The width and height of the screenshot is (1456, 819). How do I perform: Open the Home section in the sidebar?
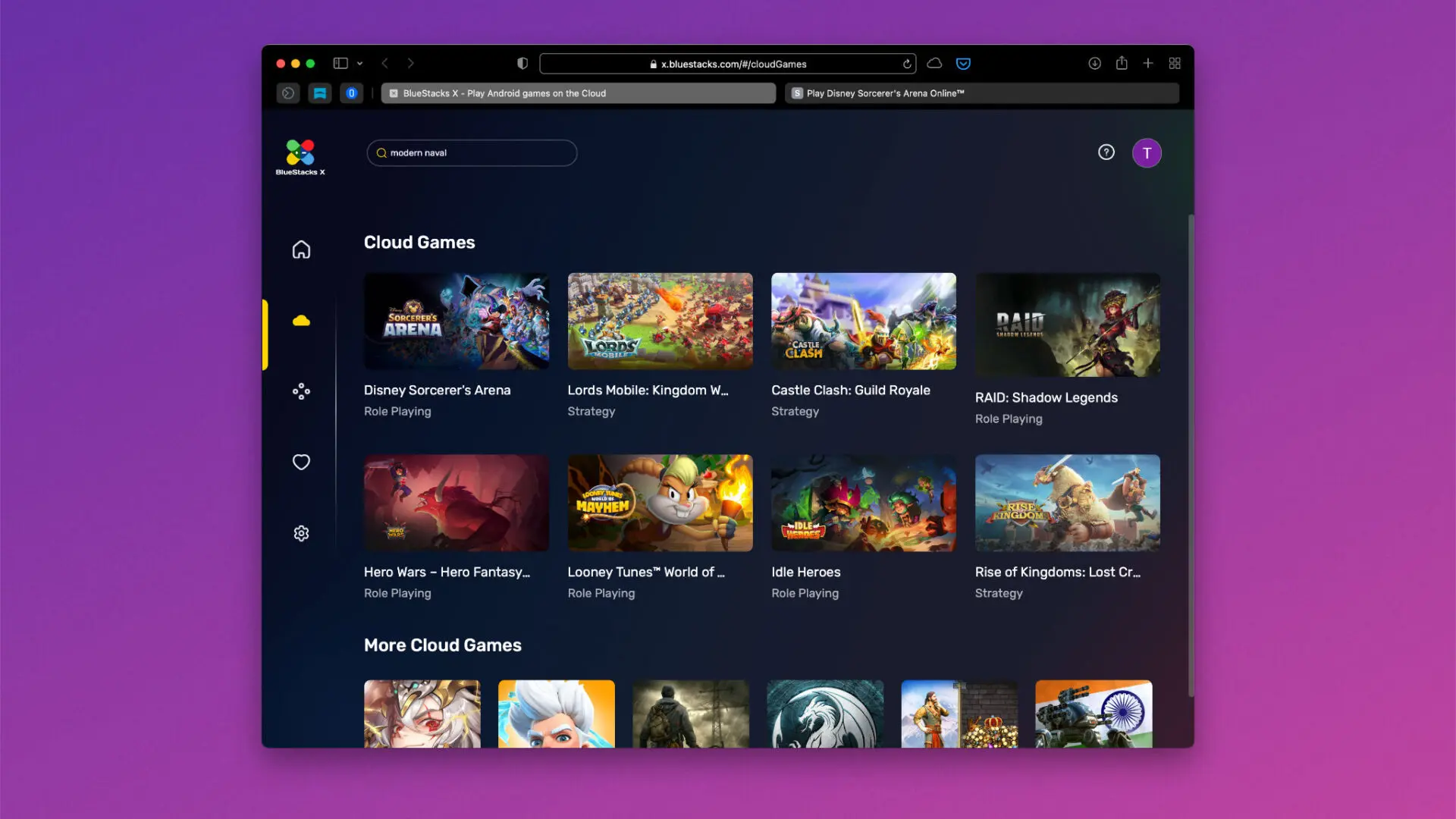(x=301, y=249)
